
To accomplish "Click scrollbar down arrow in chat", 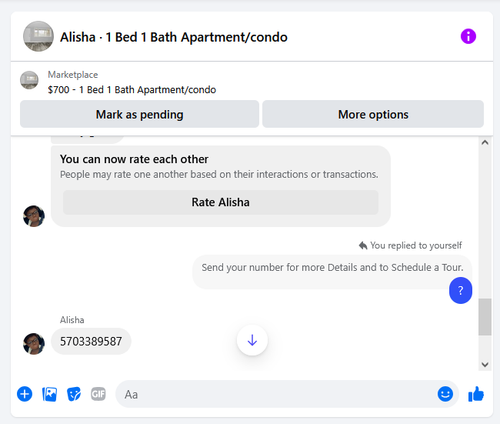I will [485, 364].
